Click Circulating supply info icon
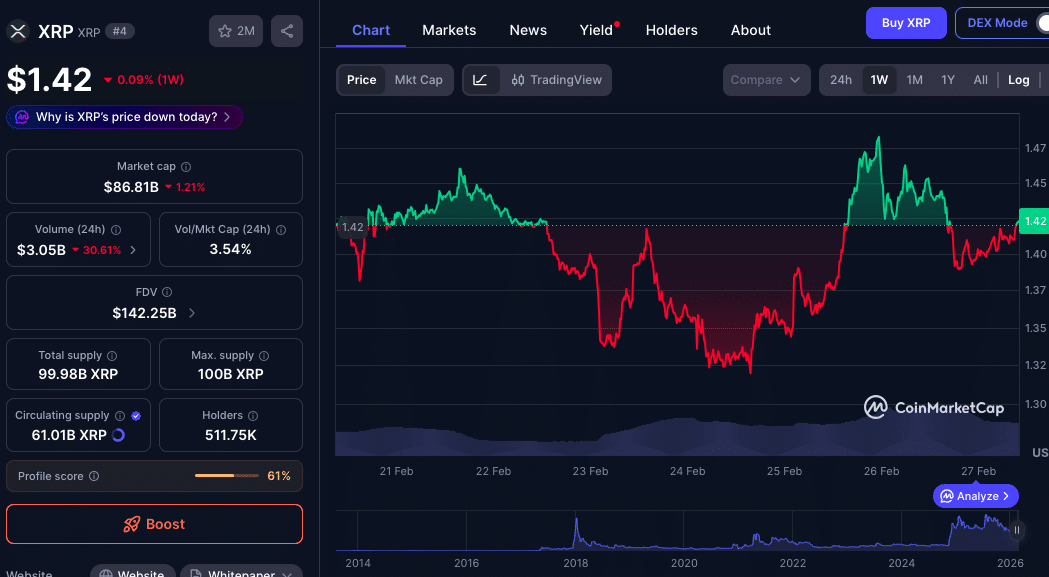Viewport: 1049px width, 577px height. coord(120,416)
